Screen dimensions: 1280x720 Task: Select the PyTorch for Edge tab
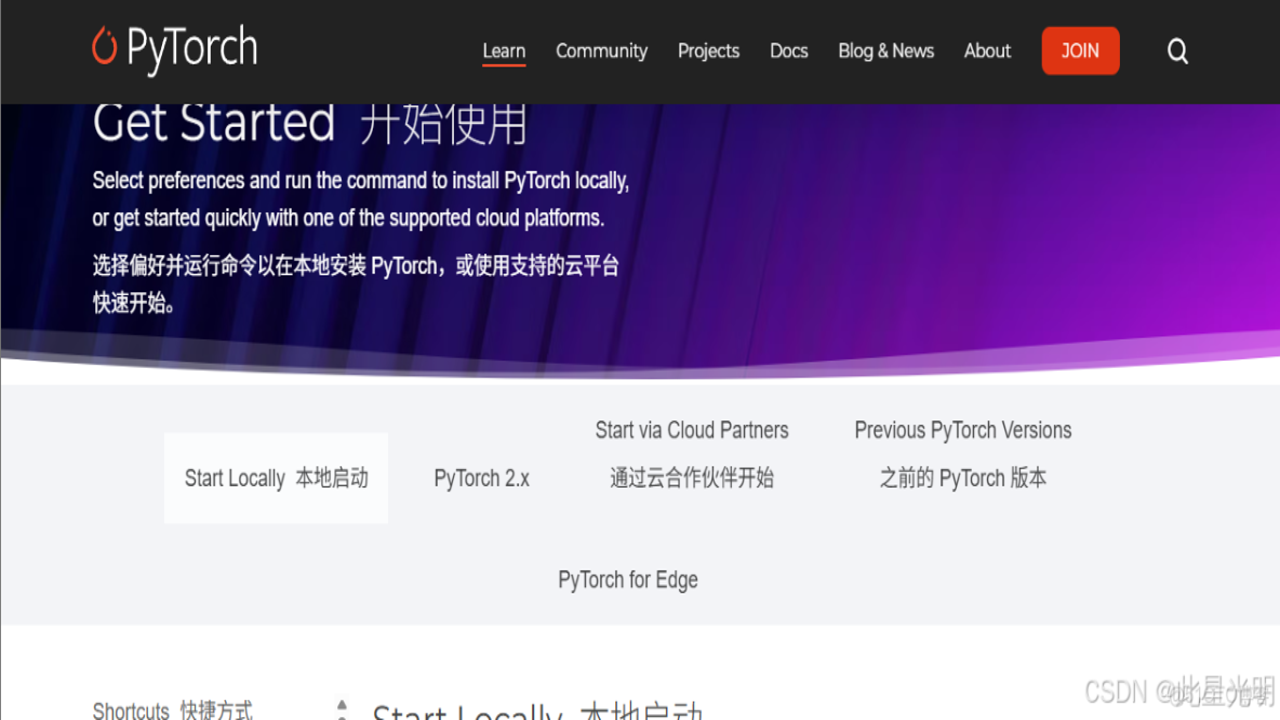point(628,580)
